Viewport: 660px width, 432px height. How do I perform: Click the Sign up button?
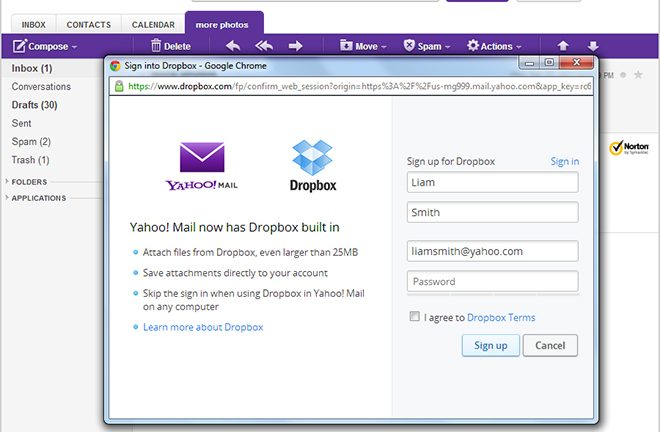[x=491, y=345]
